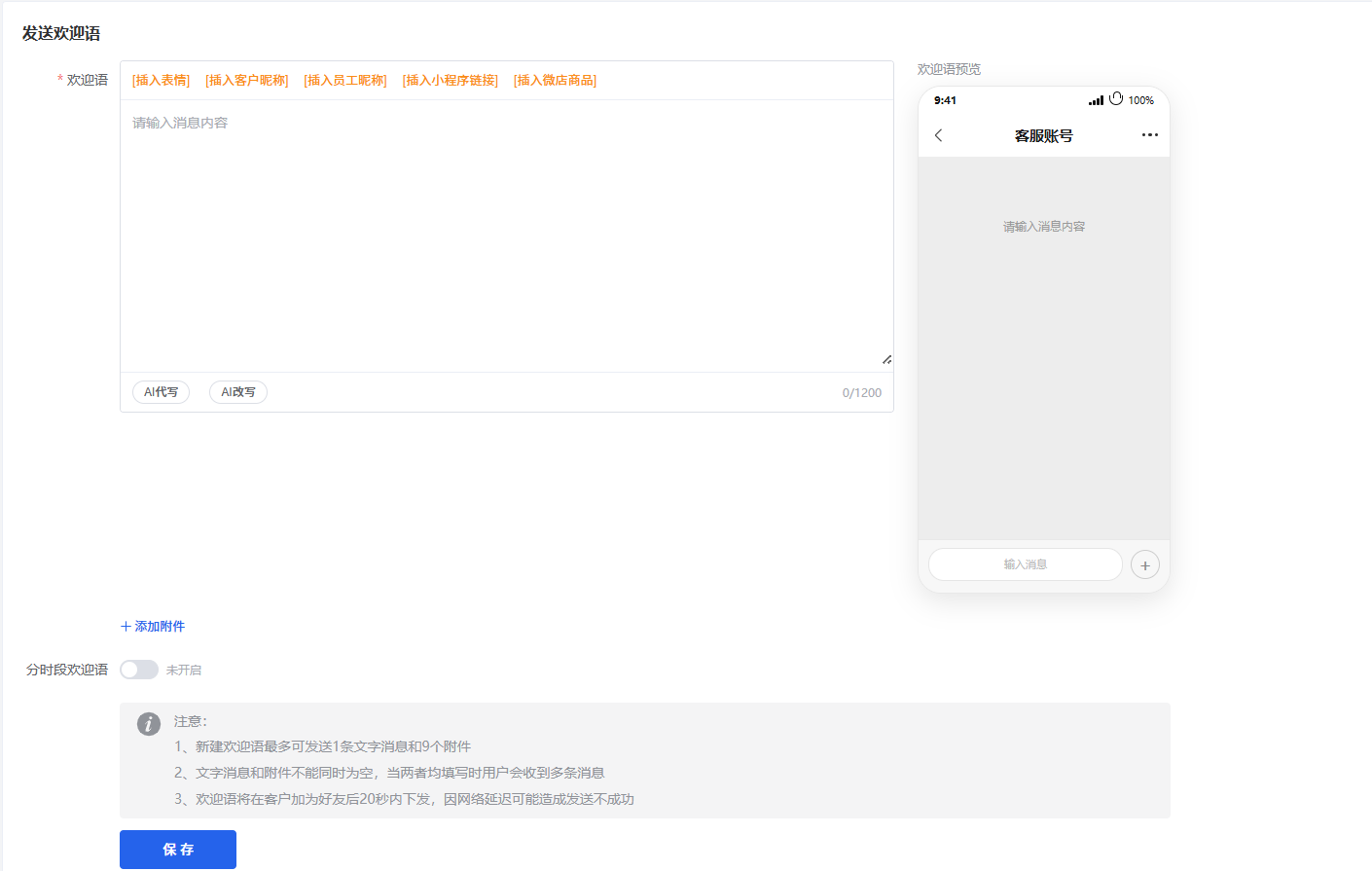Click the 100% battery text in preview
The width and height of the screenshot is (1372, 871).
click(x=1141, y=100)
